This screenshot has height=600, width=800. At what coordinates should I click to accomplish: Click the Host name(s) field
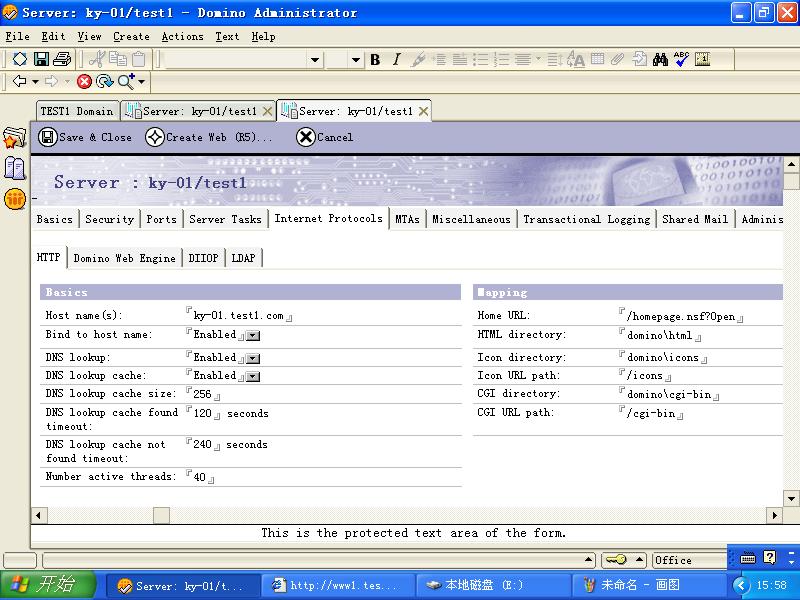pos(239,316)
